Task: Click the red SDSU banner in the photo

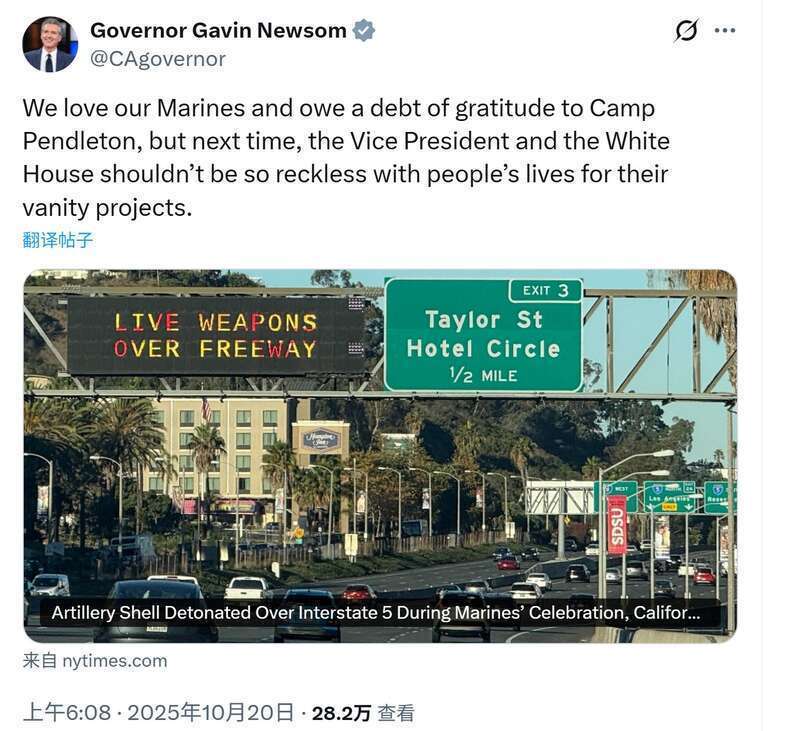Action: (617, 525)
